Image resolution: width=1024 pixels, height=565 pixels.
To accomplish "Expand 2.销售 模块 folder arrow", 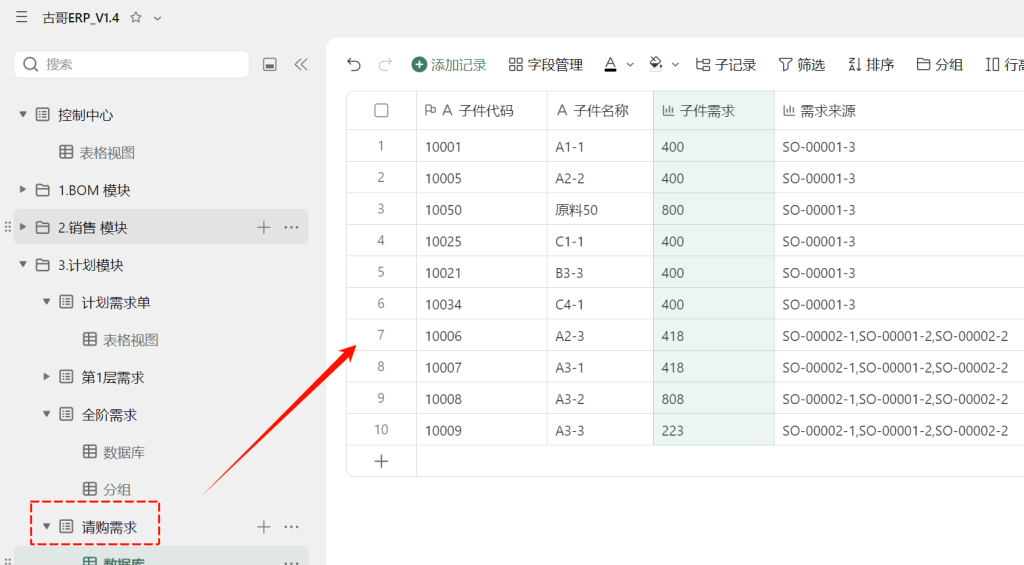I will 23,227.
